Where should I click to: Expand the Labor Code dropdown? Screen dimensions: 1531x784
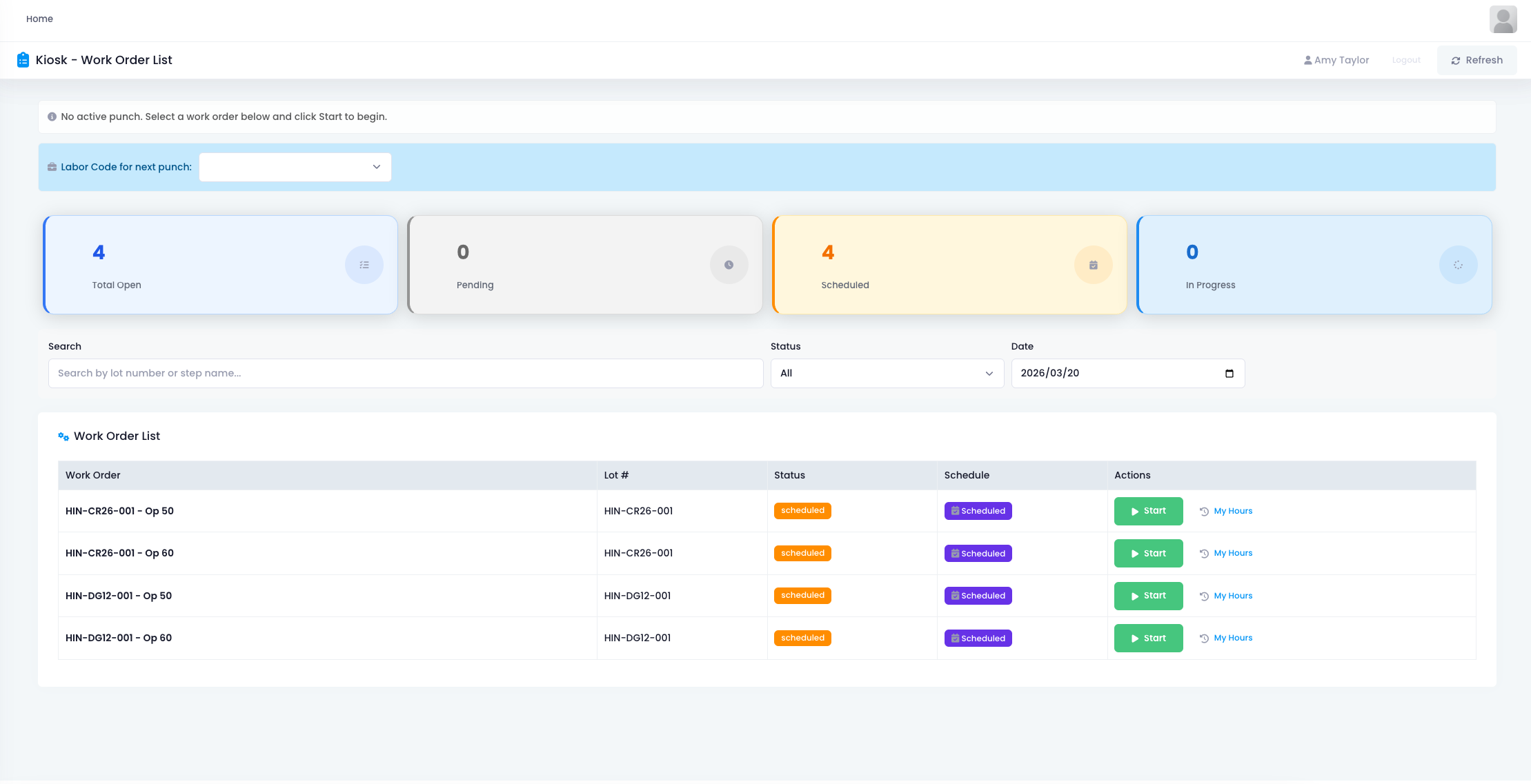295,167
